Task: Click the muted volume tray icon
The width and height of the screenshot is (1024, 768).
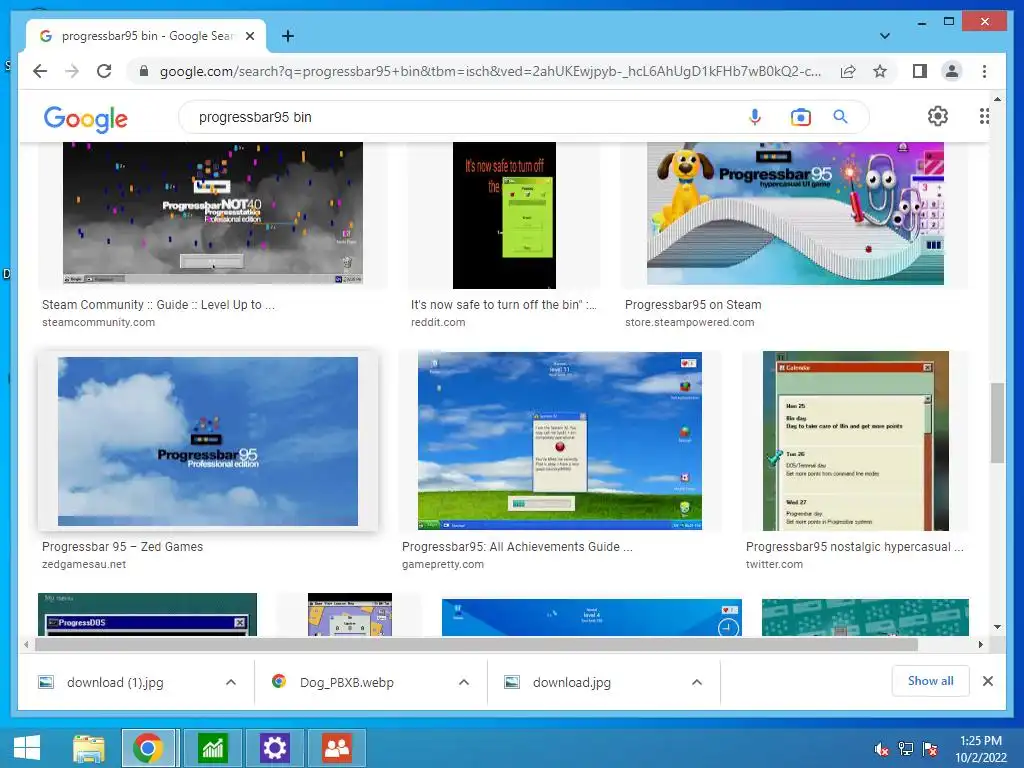Action: pyautogui.click(x=881, y=749)
